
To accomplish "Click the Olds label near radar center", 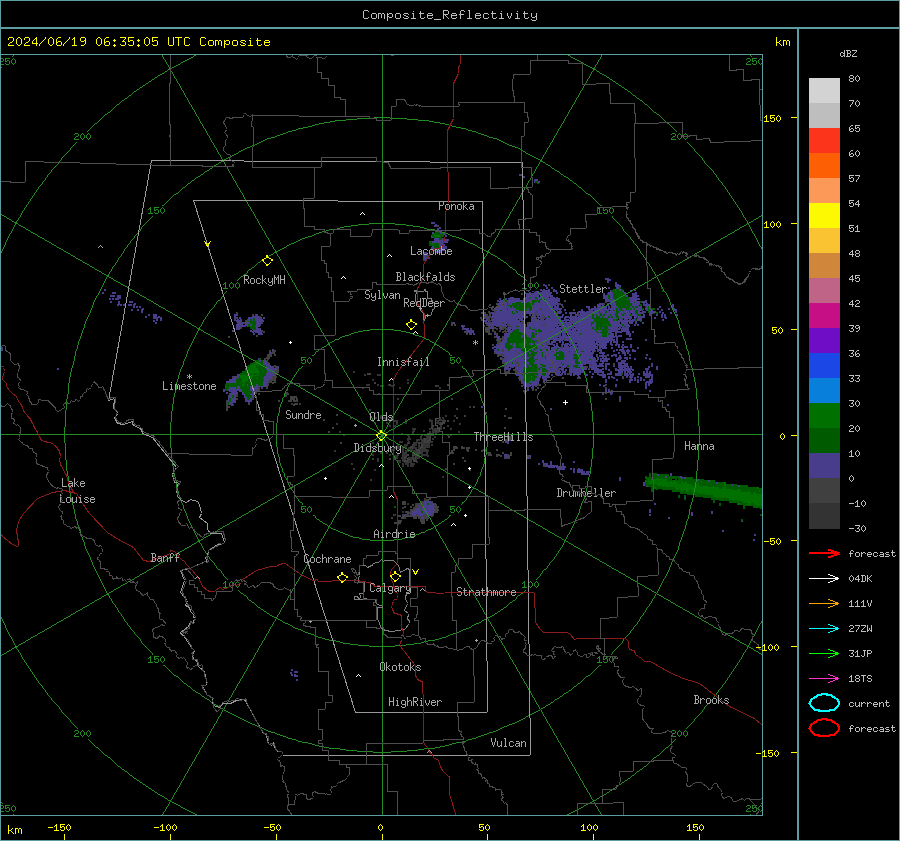I will (381, 417).
